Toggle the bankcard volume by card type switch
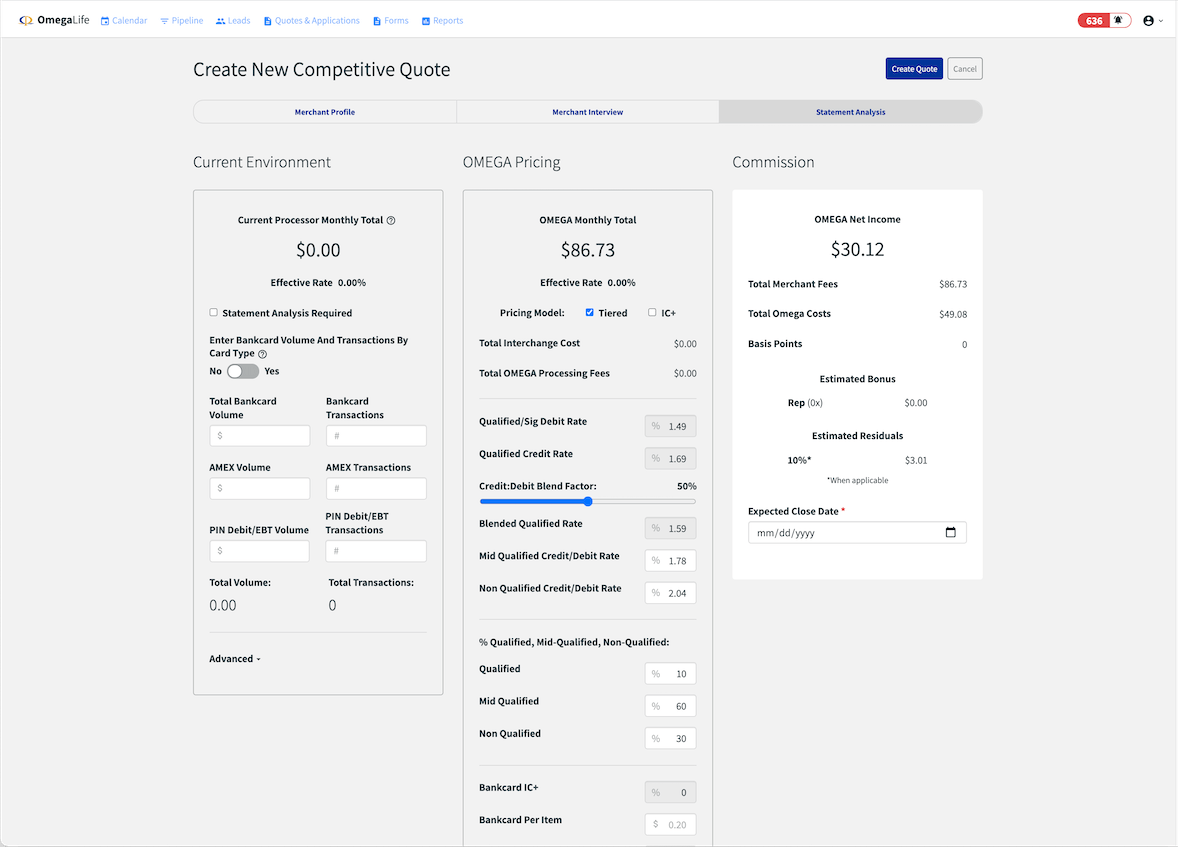This screenshot has width=1178, height=847. pyautogui.click(x=243, y=371)
